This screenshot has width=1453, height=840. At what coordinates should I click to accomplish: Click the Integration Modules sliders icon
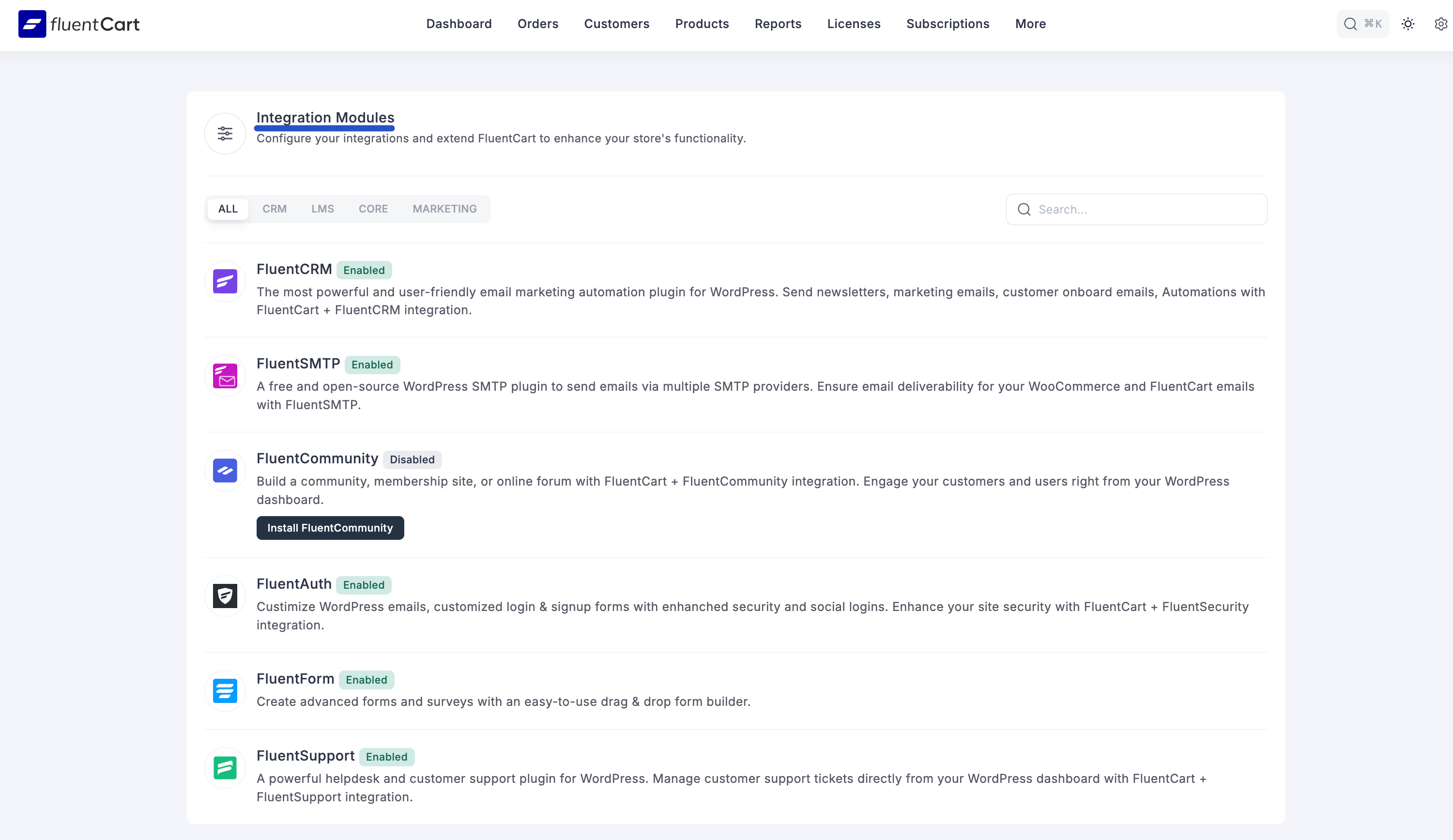[x=225, y=134]
